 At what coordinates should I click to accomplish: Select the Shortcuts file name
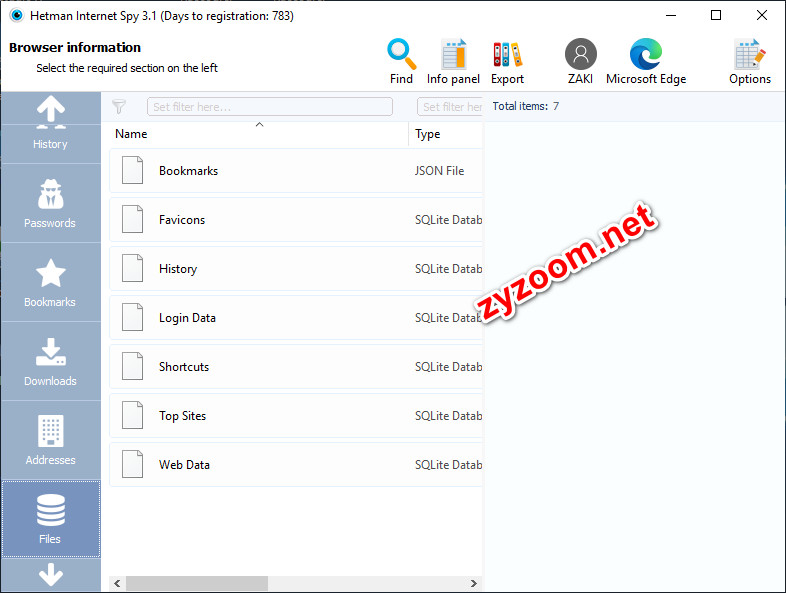184,367
